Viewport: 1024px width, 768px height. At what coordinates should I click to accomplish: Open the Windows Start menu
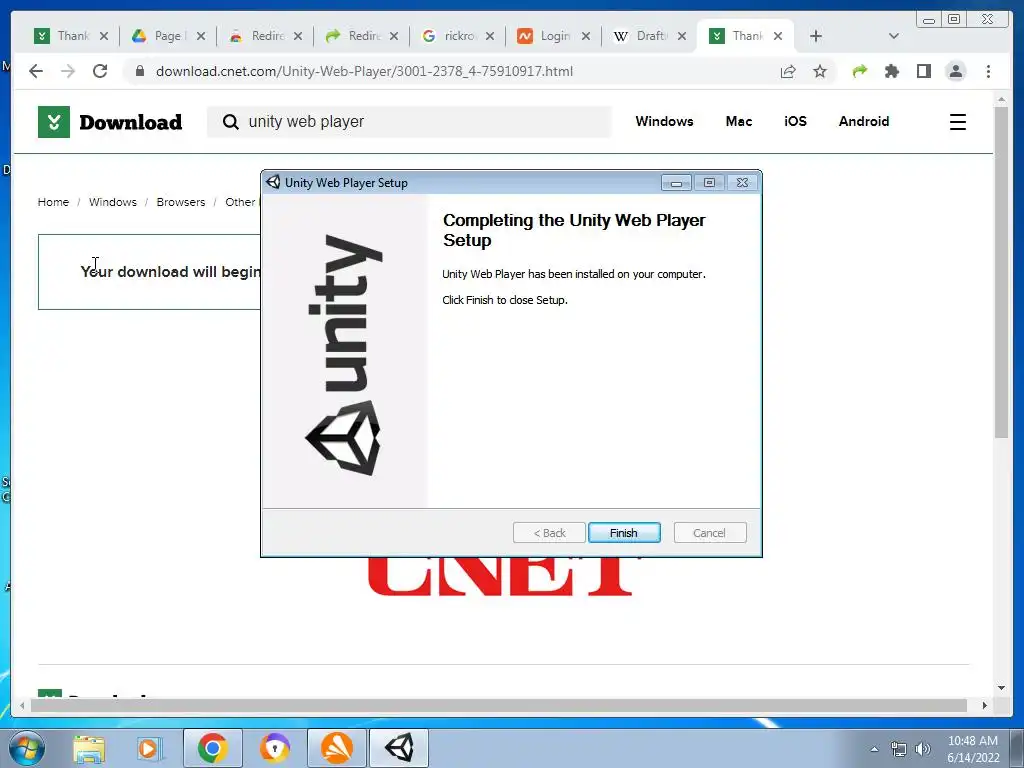point(27,748)
